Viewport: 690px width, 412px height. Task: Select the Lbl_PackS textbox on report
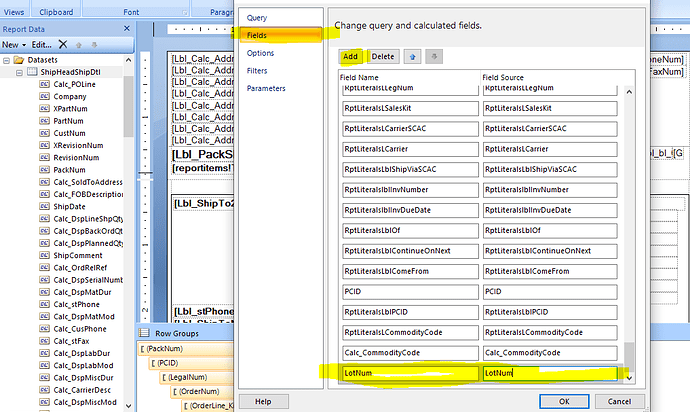tap(202, 154)
